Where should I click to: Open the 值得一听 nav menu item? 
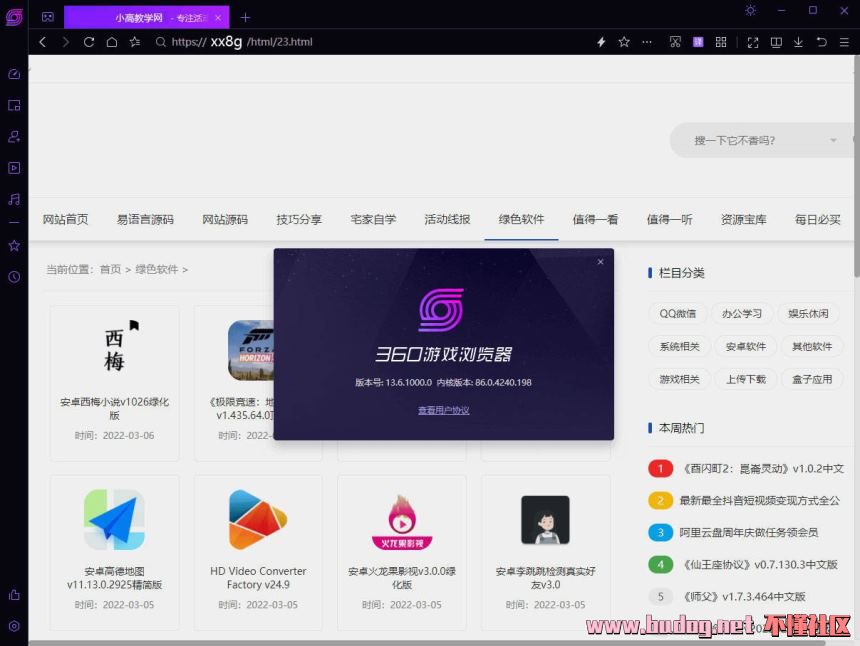pyautogui.click(x=669, y=219)
